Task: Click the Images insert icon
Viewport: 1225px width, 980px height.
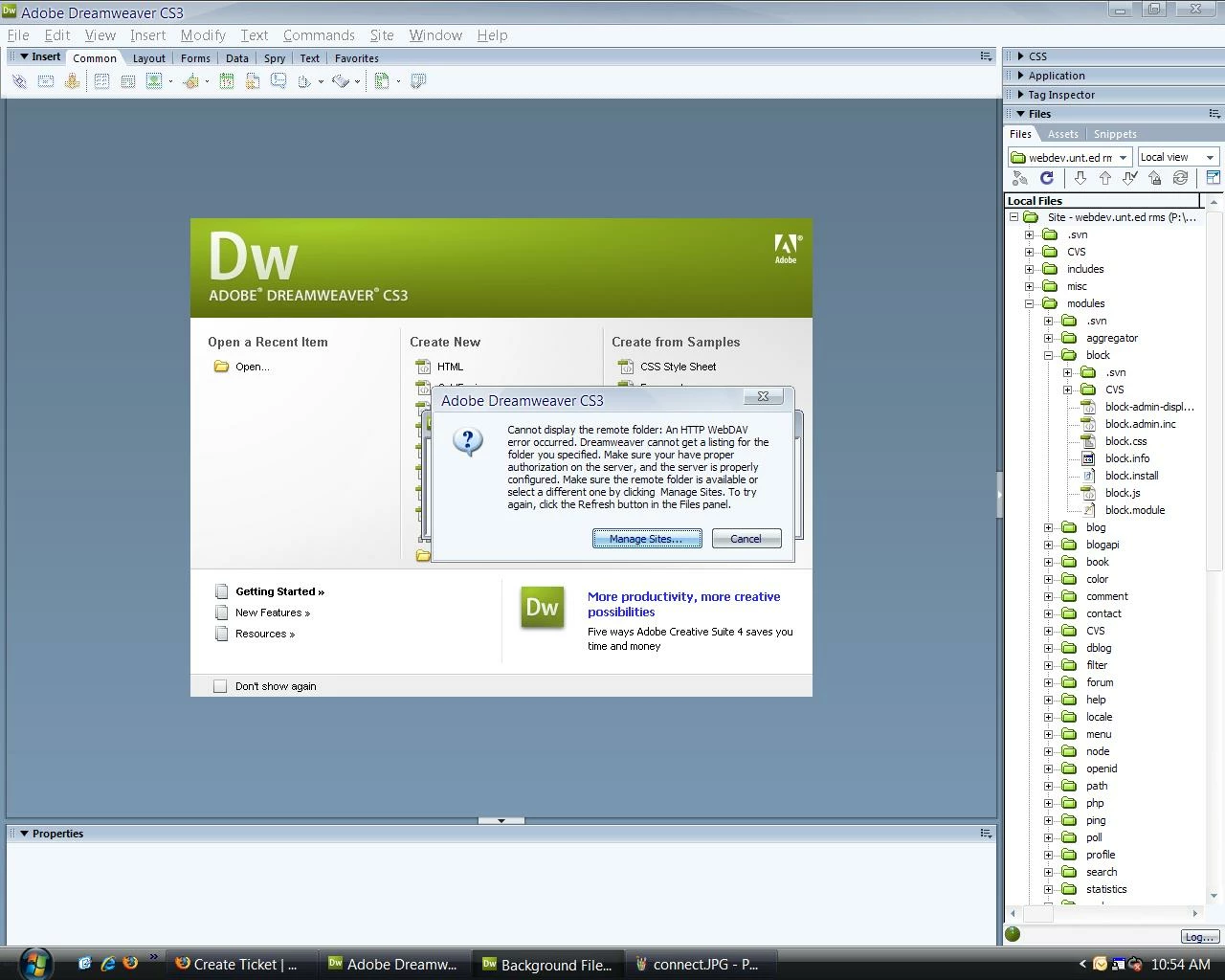Action: click(x=153, y=81)
